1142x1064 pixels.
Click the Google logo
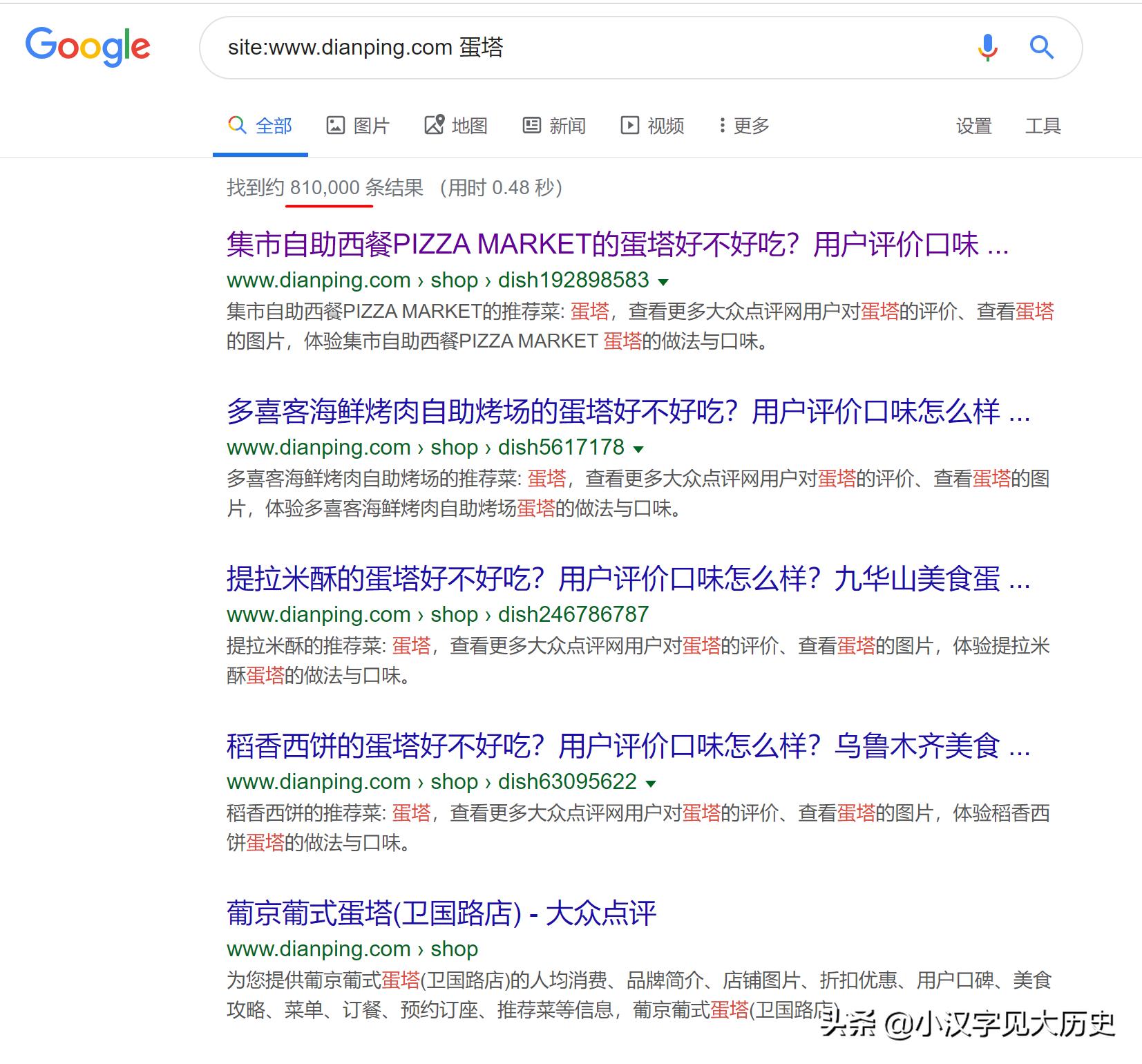pos(88,46)
